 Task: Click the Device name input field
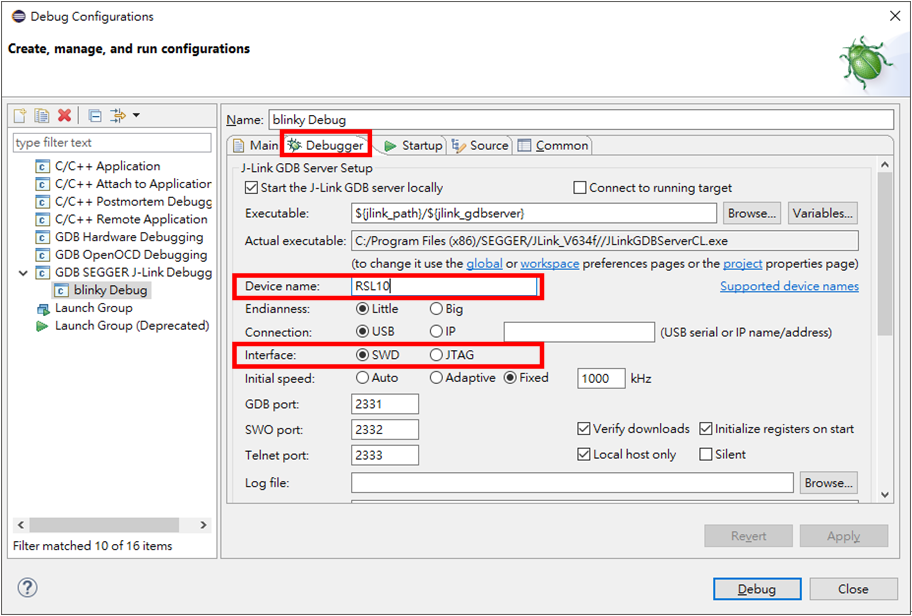point(444,287)
